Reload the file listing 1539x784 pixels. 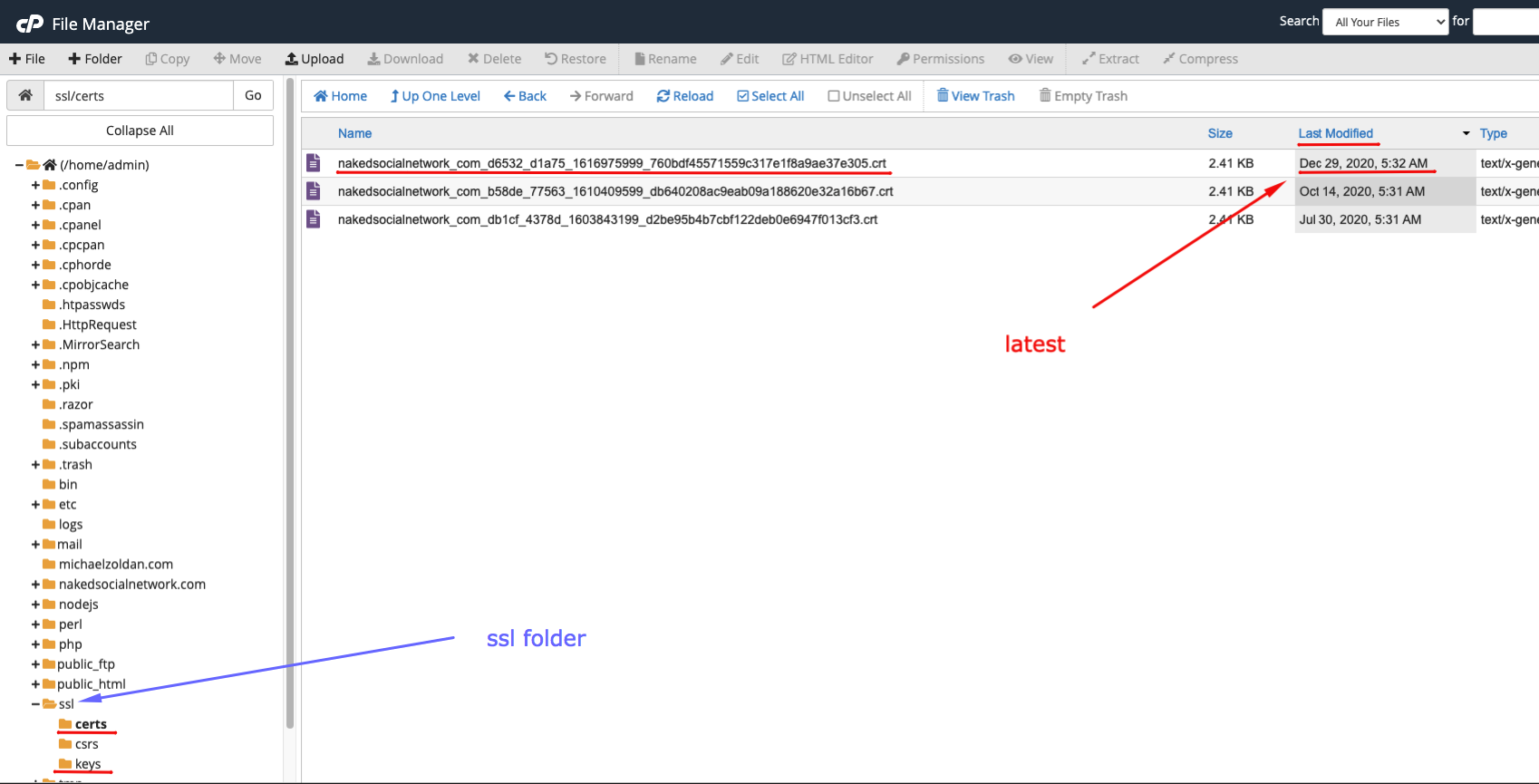click(x=685, y=96)
